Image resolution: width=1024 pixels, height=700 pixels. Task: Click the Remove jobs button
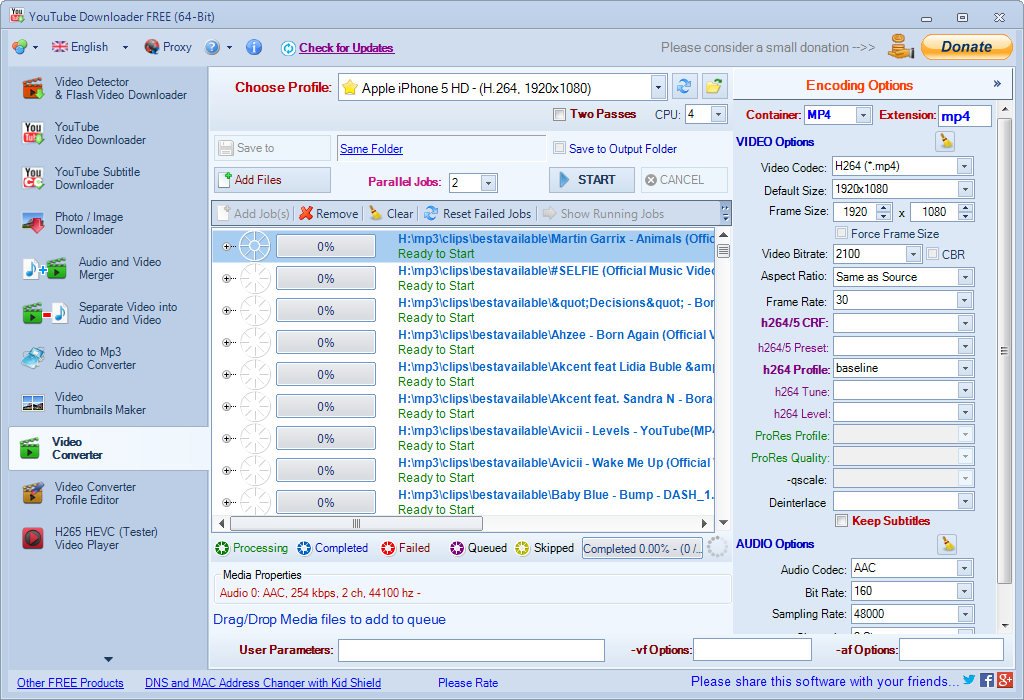point(329,214)
